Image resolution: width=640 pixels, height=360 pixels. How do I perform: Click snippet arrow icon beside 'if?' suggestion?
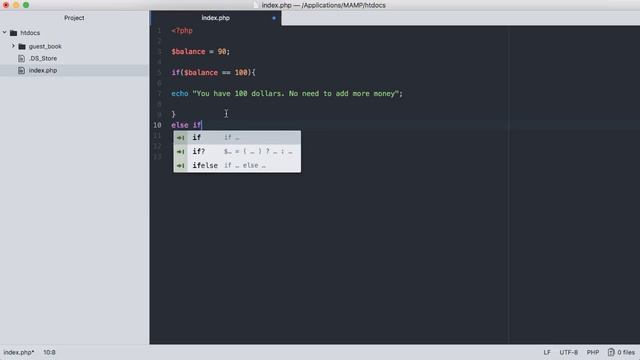[x=180, y=151]
